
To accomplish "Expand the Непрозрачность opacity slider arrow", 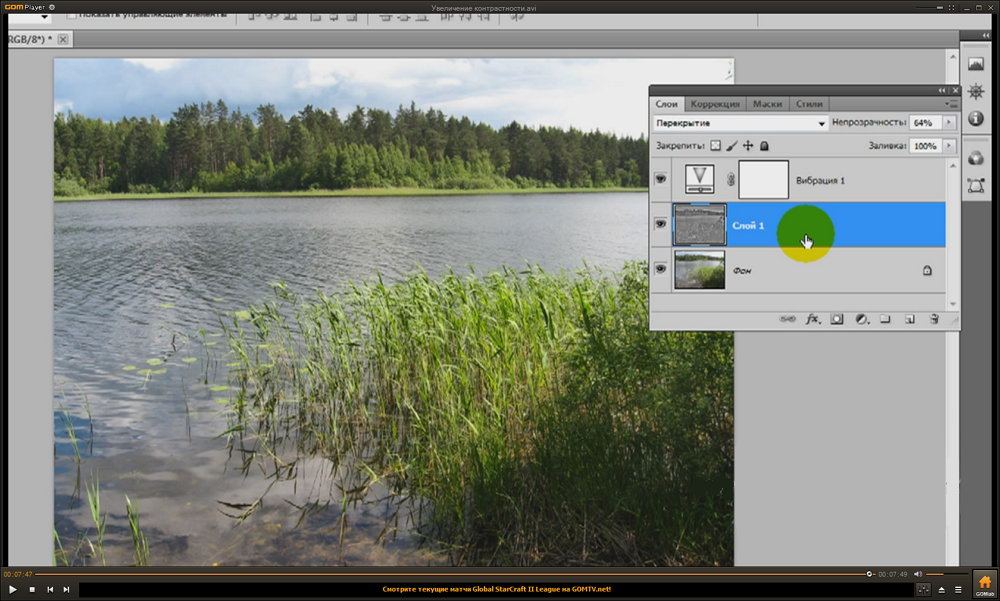I will [x=949, y=123].
